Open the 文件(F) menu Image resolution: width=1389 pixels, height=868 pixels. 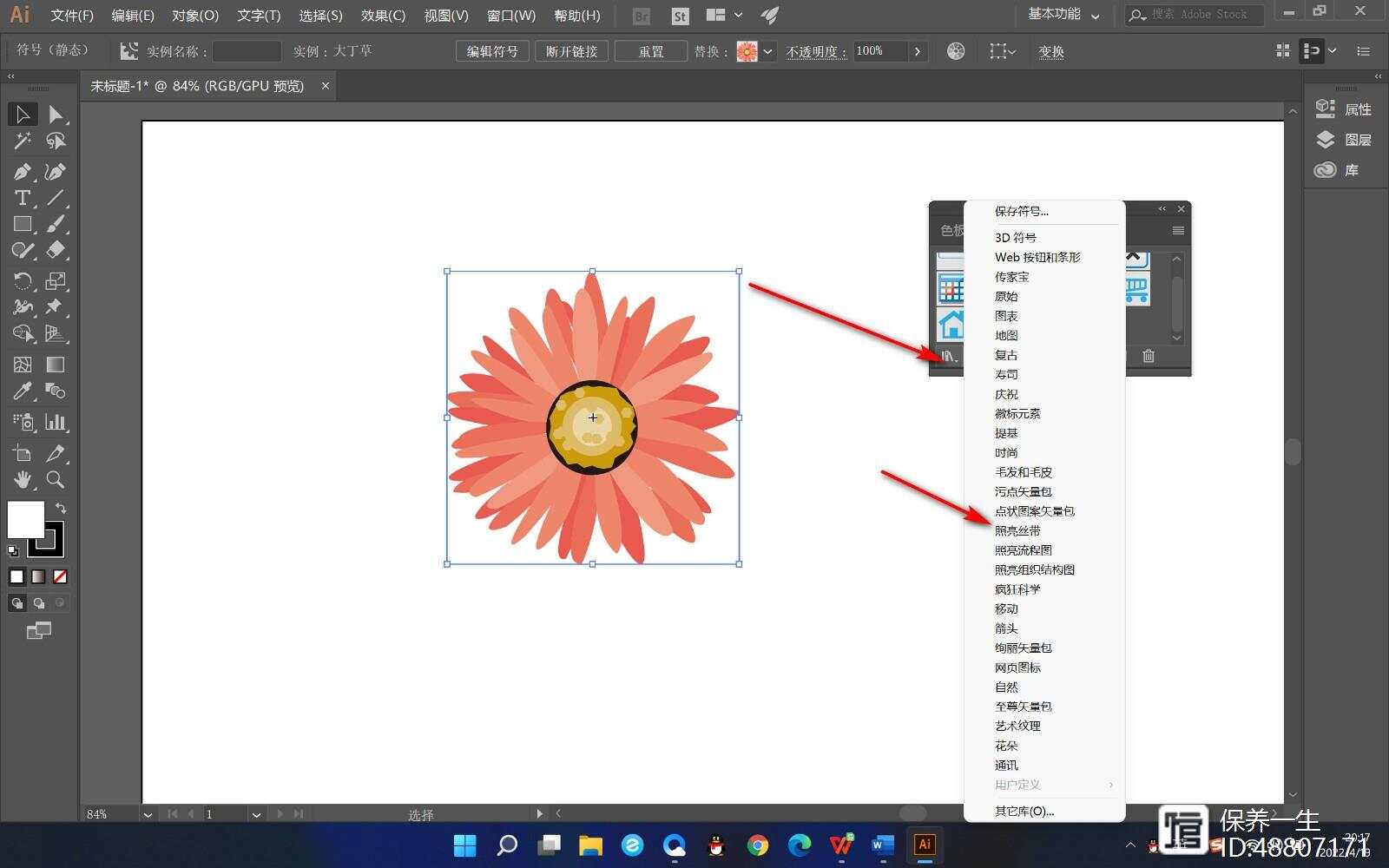pyautogui.click(x=72, y=16)
